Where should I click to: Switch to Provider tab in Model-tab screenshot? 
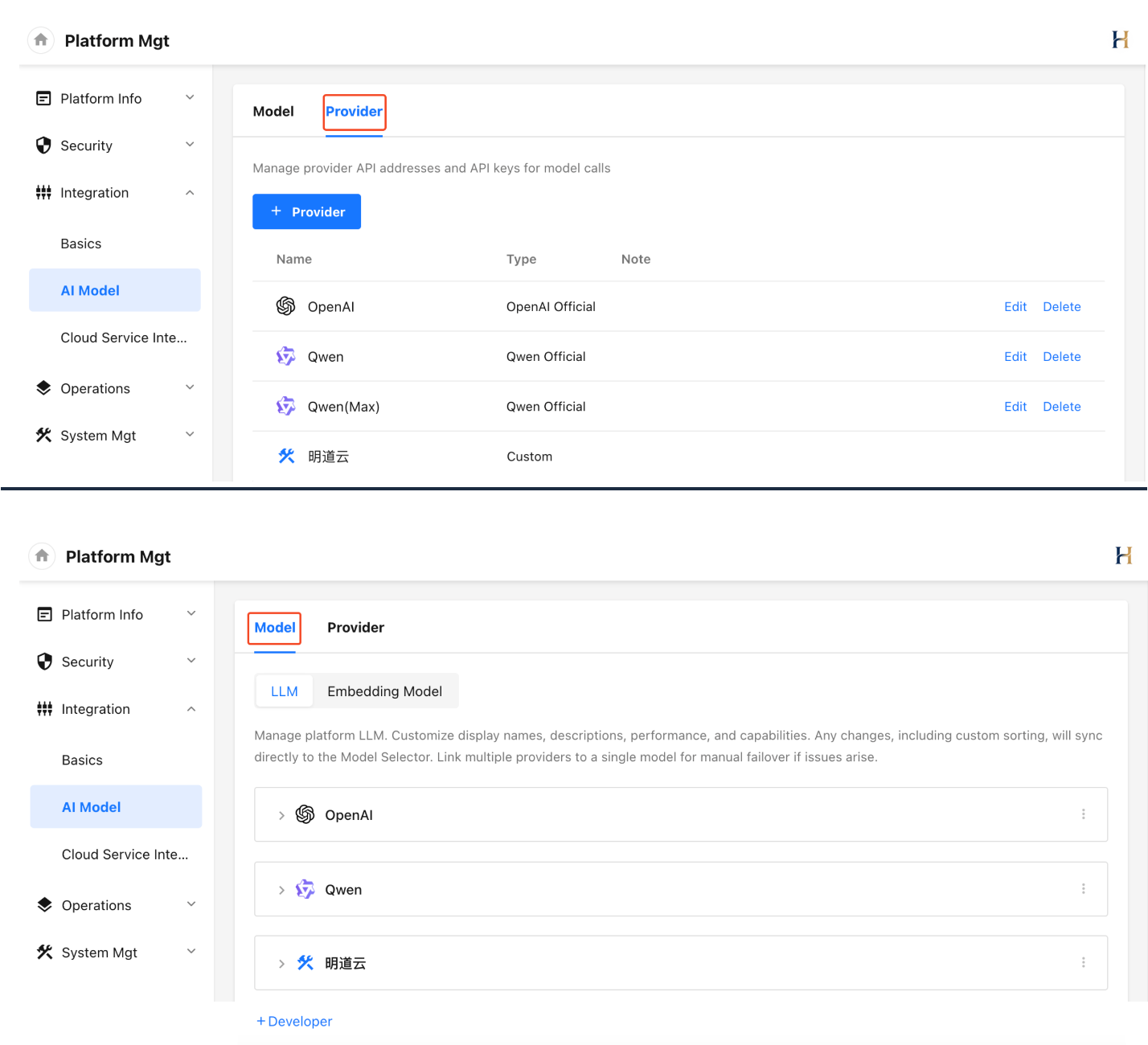355,627
